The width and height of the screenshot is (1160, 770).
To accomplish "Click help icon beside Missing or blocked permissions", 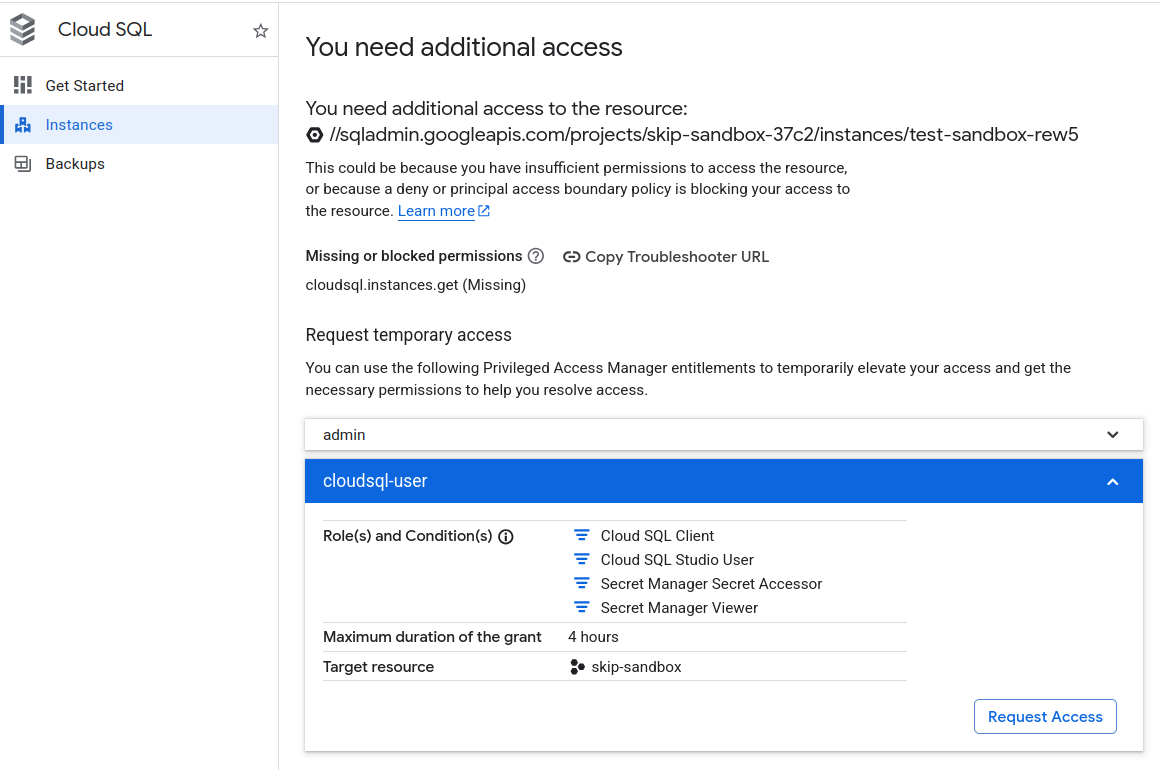I will 536,256.
